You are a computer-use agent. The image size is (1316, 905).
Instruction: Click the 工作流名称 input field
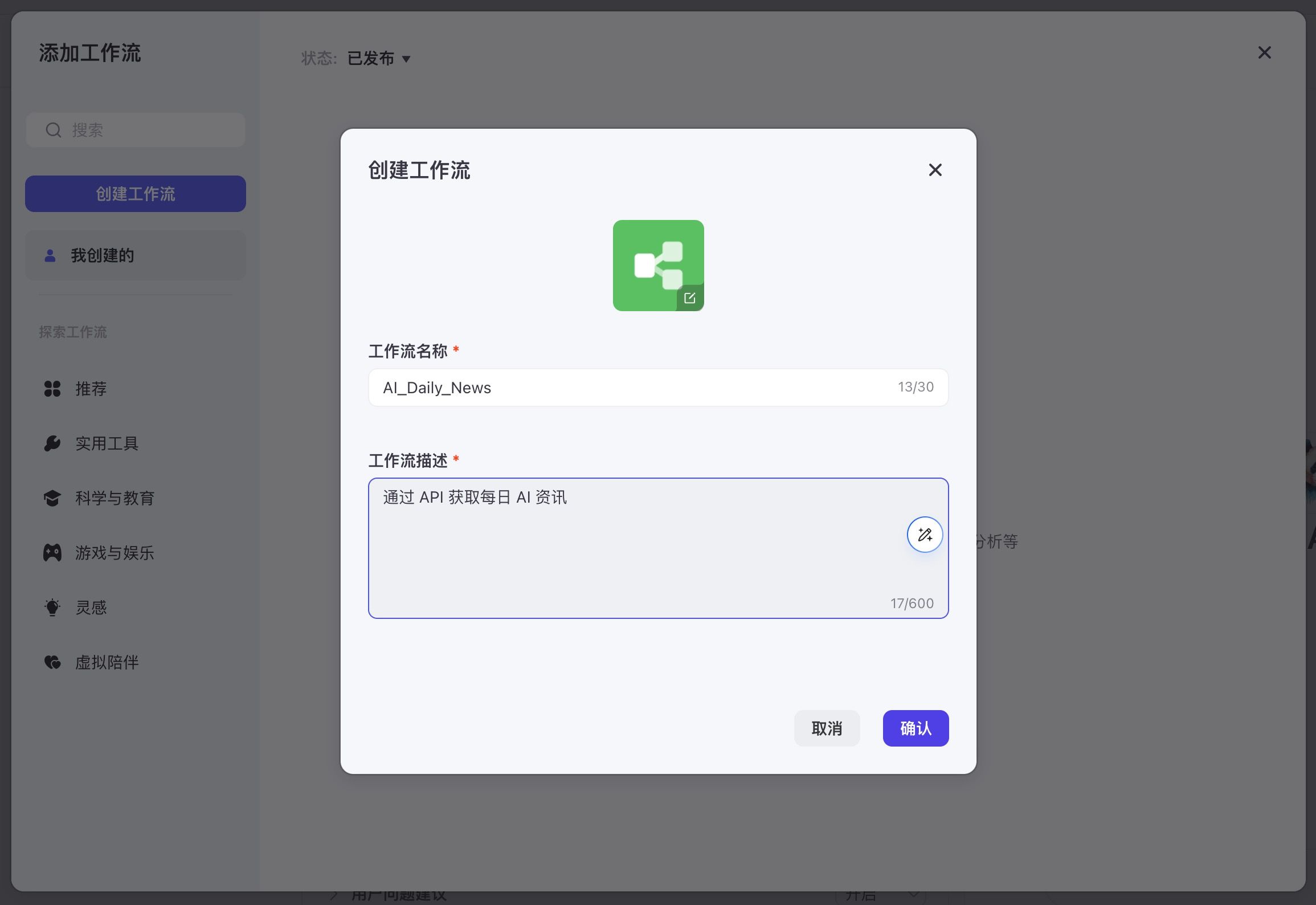(x=627, y=388)
